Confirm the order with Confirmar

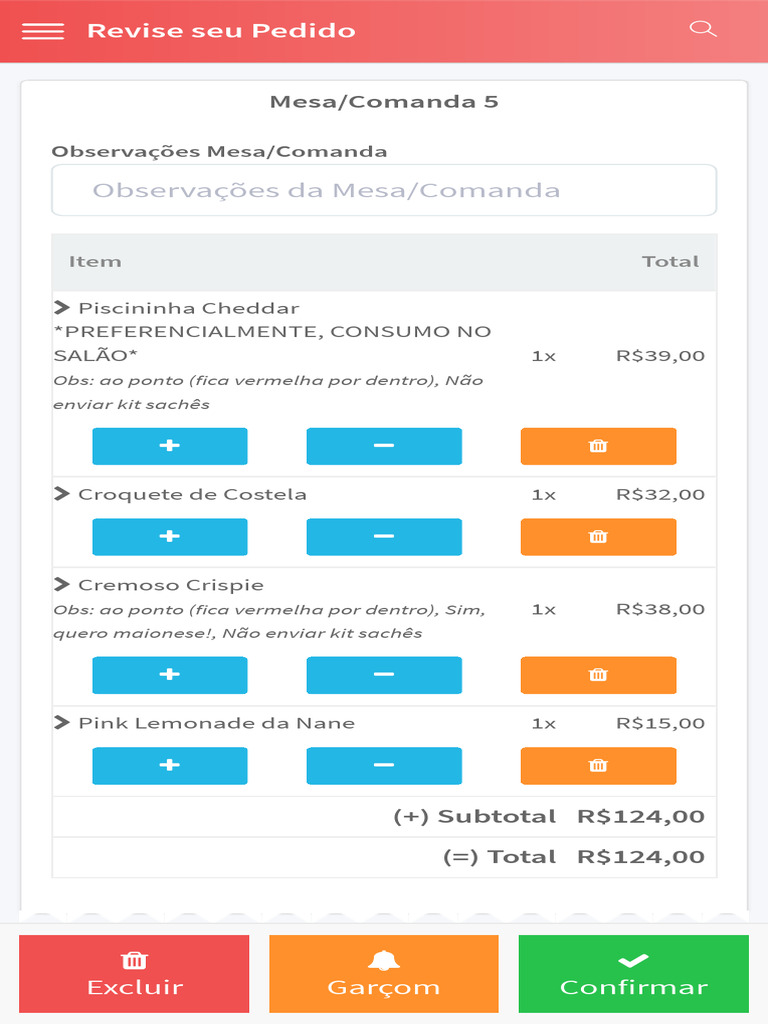[633, 974]
